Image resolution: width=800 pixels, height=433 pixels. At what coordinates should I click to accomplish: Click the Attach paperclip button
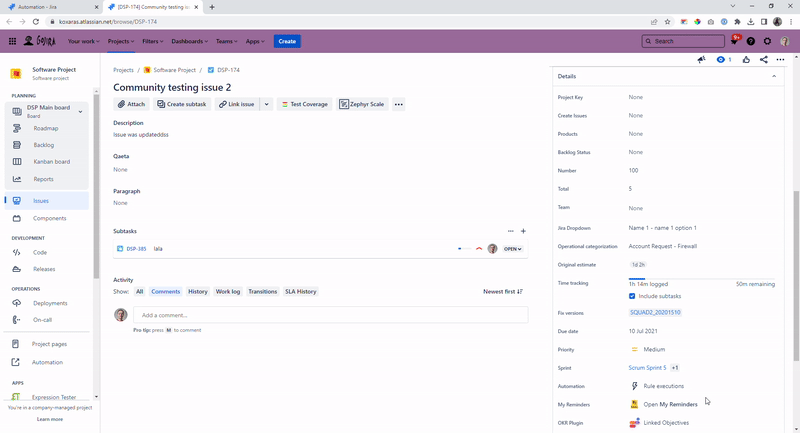[132, 104]
